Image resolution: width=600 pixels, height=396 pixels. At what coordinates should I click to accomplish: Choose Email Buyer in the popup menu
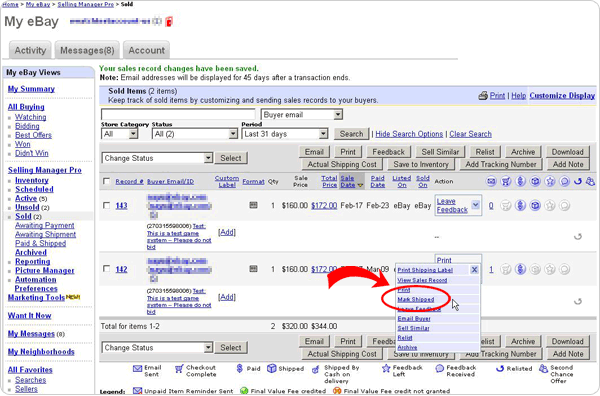coord(414,318)
